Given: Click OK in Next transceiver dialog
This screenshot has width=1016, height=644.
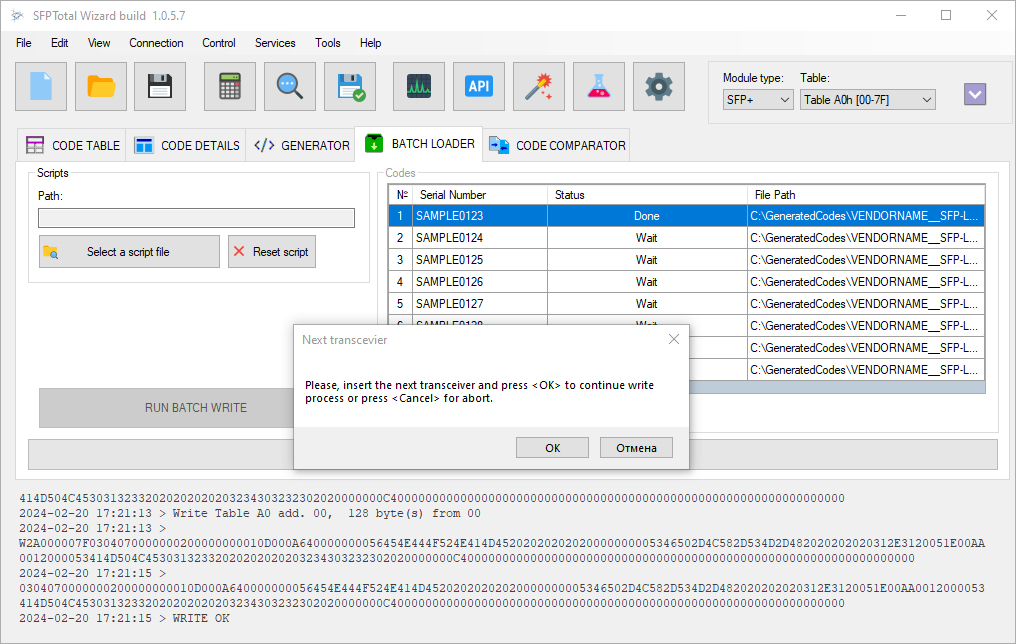Looking at the screenshot, I should 553,448.
